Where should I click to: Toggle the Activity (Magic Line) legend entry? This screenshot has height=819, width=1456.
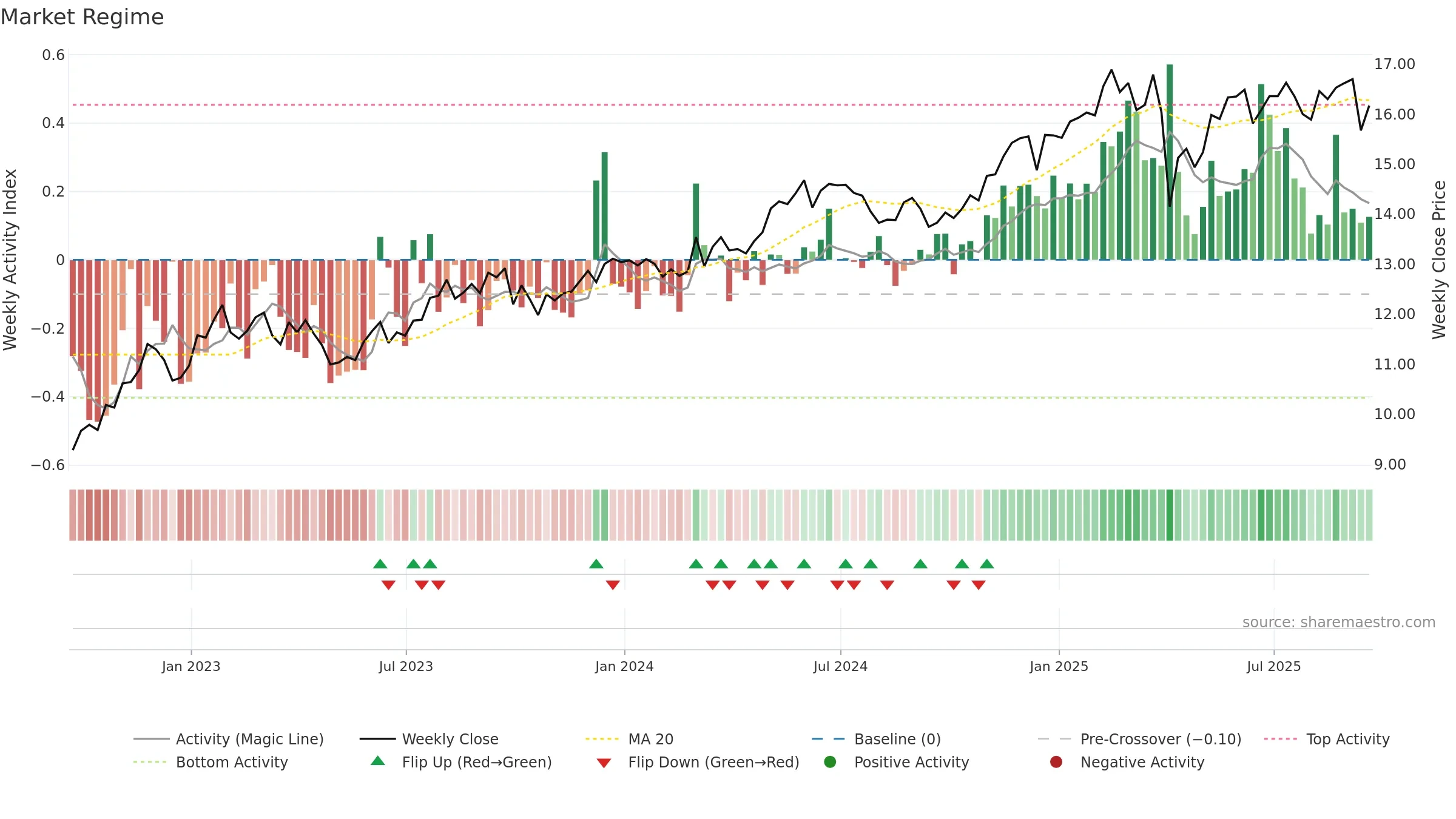coord(229,739)
